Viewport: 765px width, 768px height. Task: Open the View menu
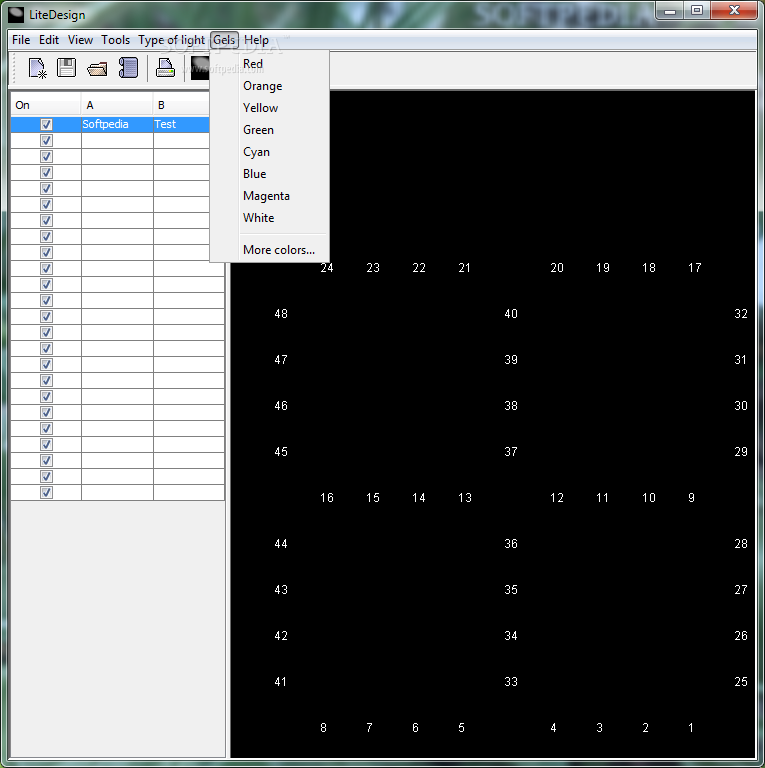[x=80, y=40]
